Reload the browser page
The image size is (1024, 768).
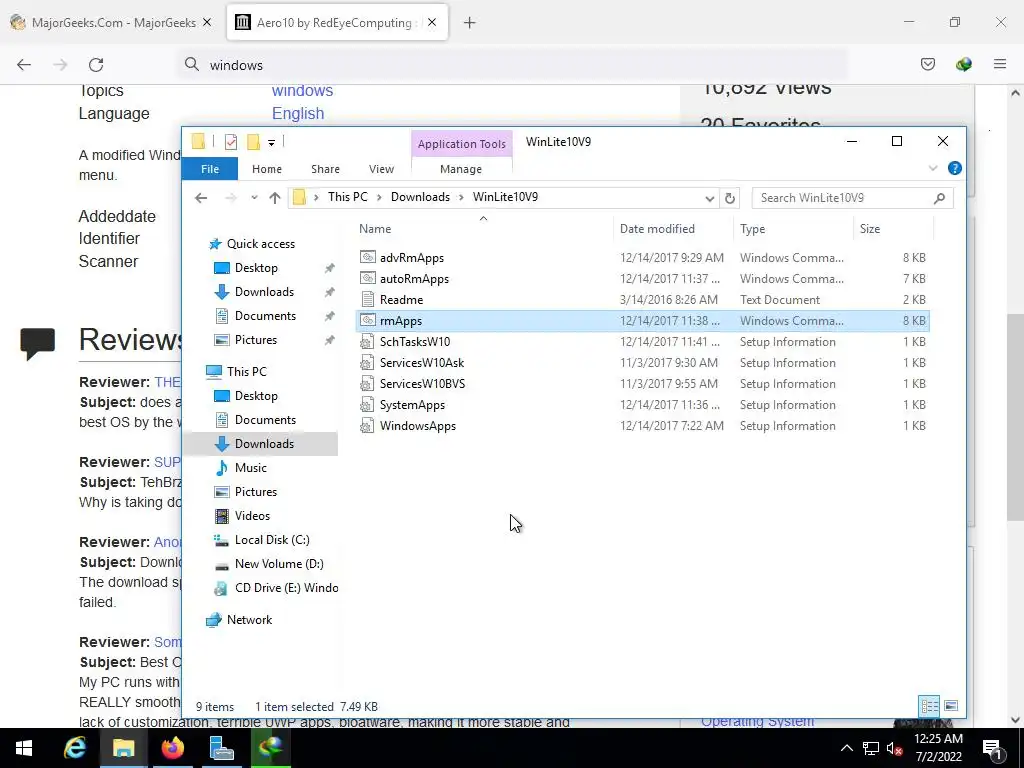pyautogui.click(x=96, y=65)
